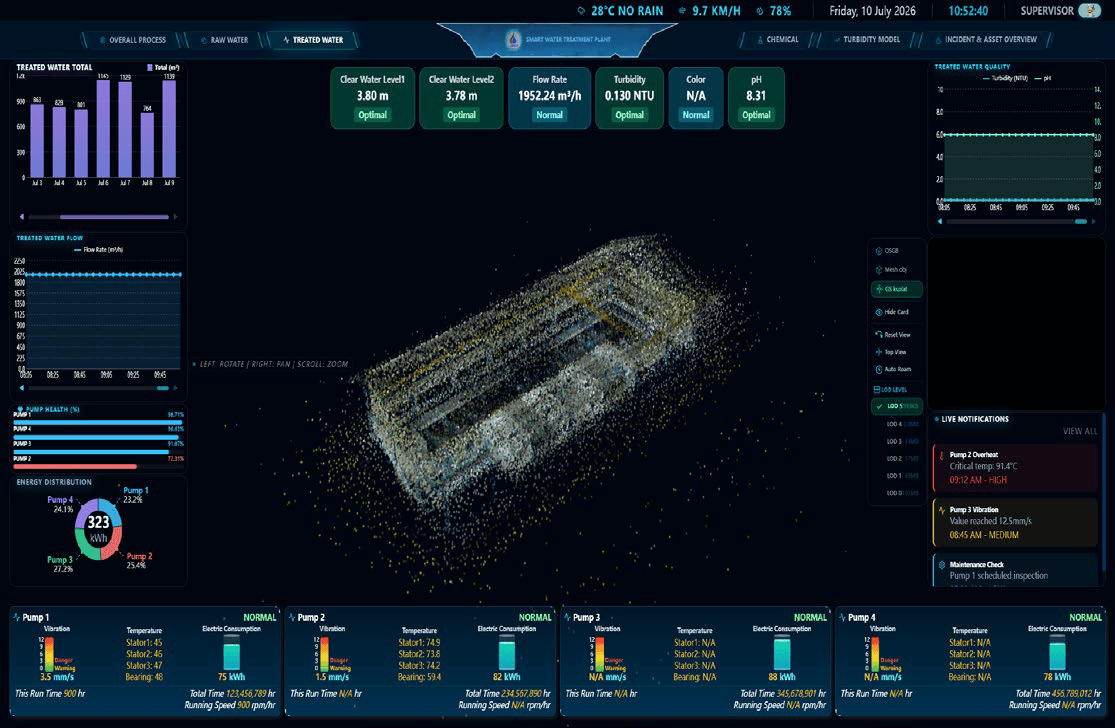Click the Auto Roam icon
This screenshot has width=1115, height=728.
click(x=879, y=369)
